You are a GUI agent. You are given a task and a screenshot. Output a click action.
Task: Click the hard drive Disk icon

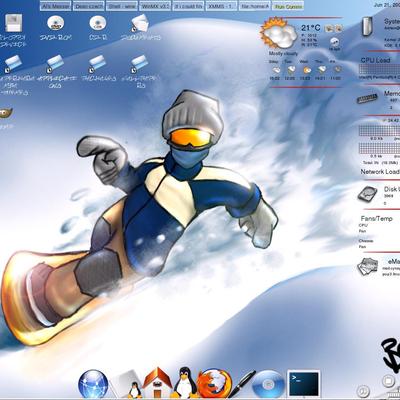coord(368,194)
